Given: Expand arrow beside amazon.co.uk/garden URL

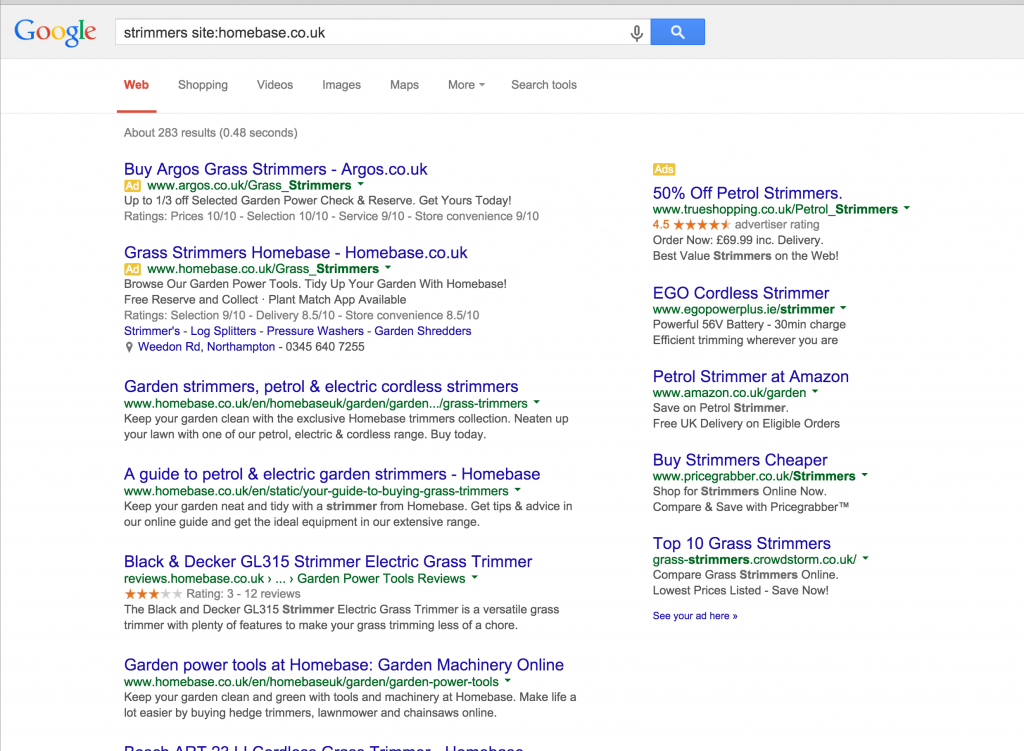Looking at the screenshot, I should pos(815,392).
